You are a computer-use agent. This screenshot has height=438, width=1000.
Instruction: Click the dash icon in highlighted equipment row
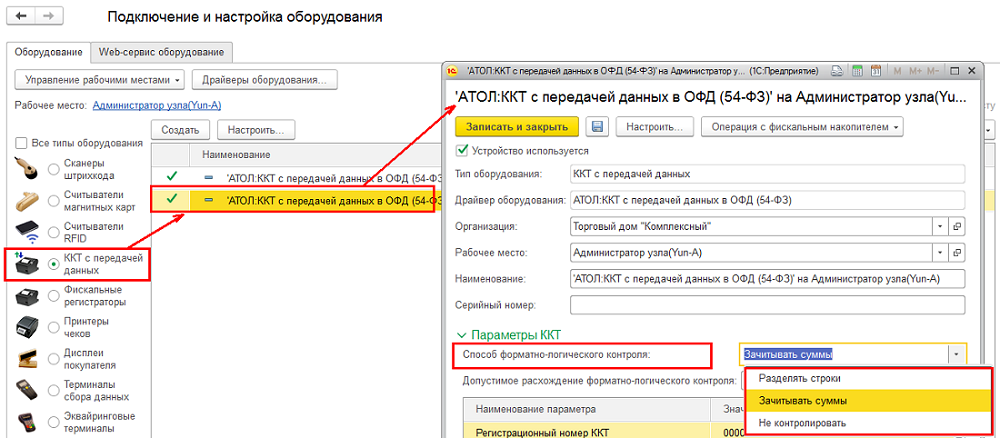pyautogui.click(x=209, y=200)
